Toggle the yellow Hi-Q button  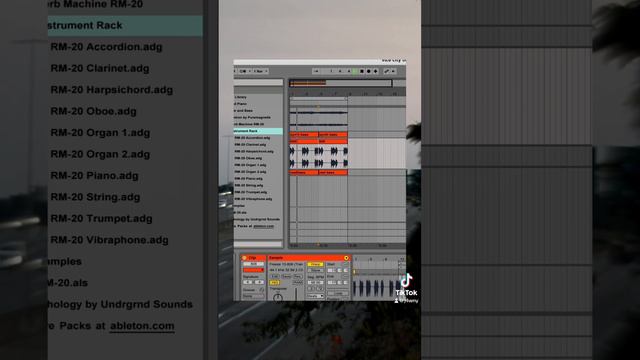274,282
